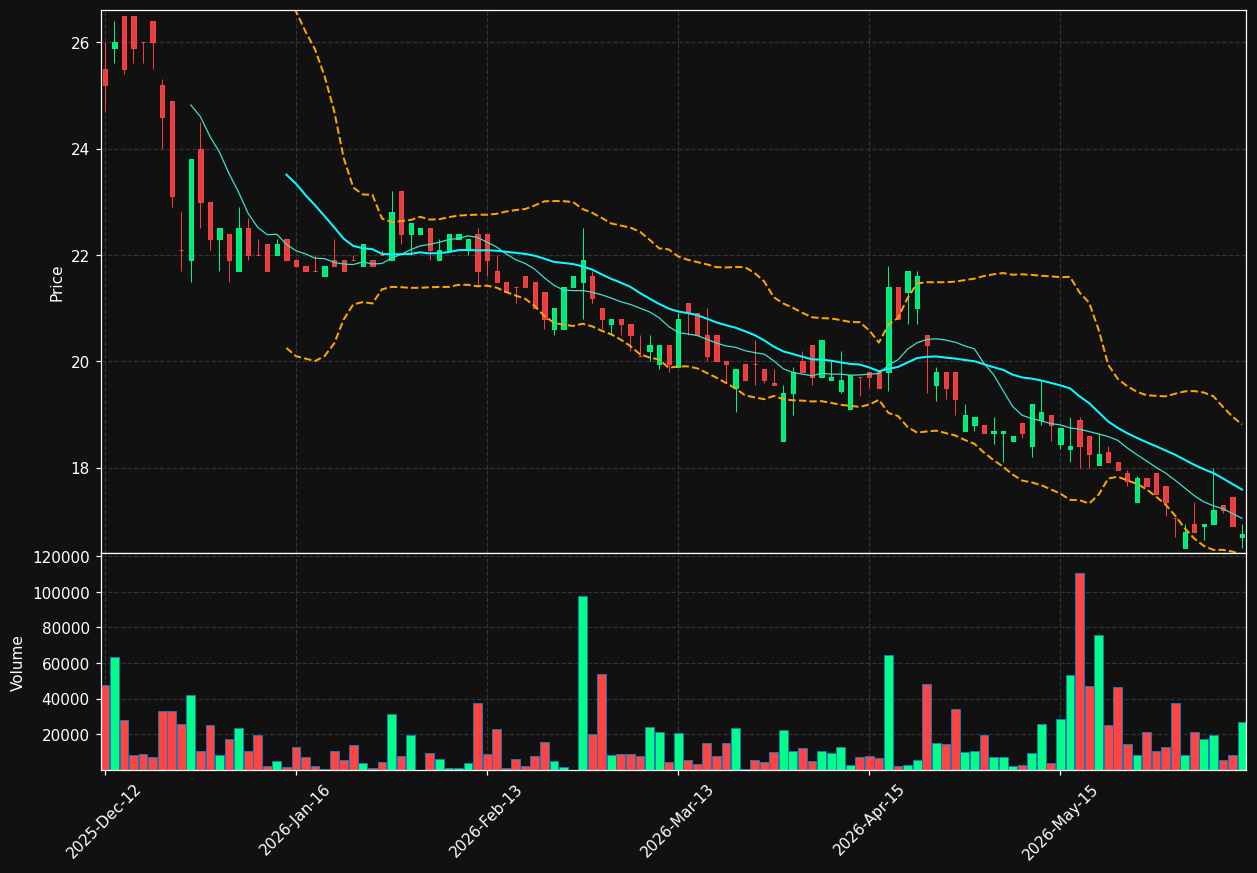Screen dimensions: 1257x873
Task: Click the 80000 volume axis tick
Action: (66, 628)
